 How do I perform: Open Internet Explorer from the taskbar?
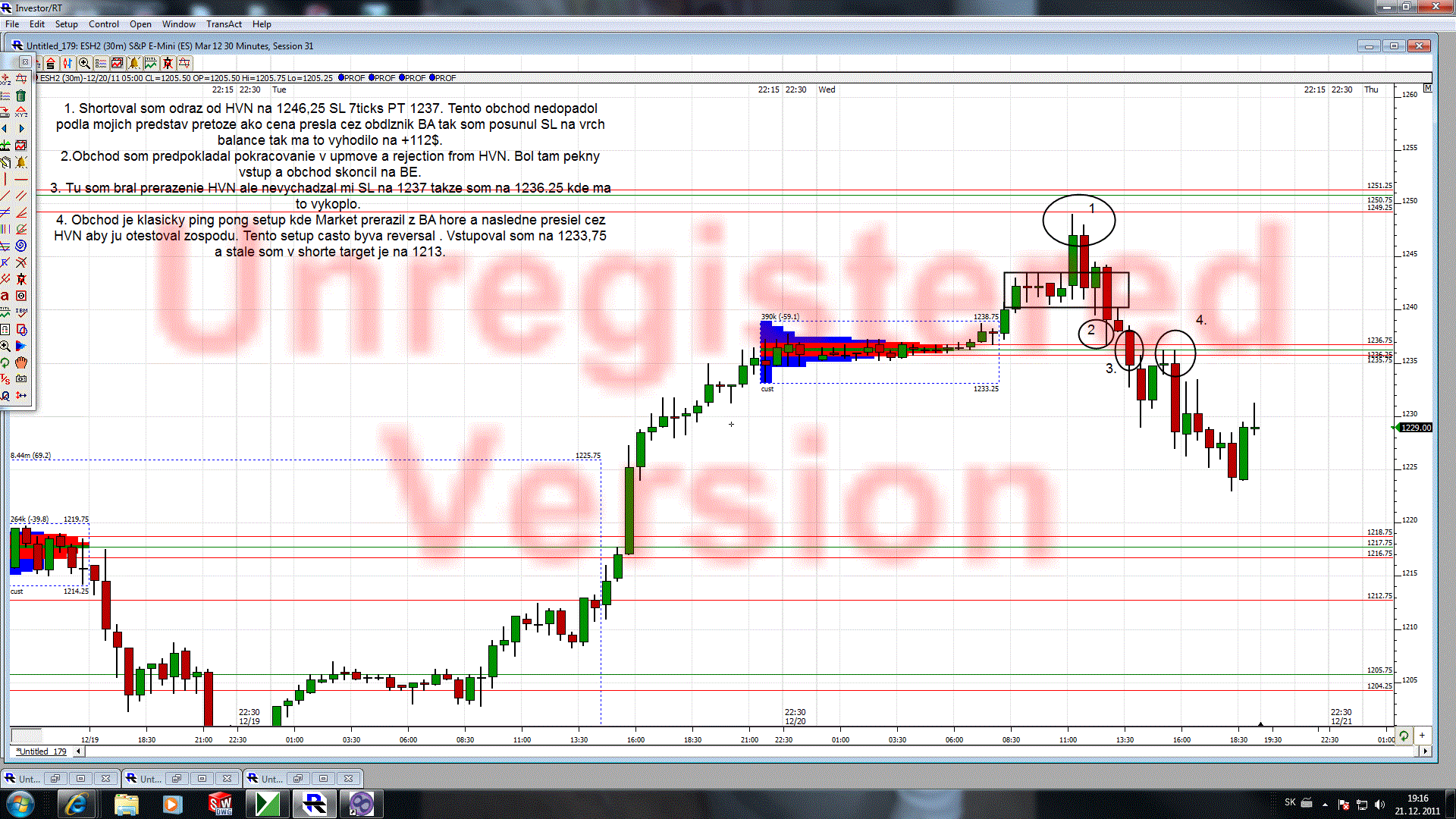pyautogui.click(x=76, y=804)
